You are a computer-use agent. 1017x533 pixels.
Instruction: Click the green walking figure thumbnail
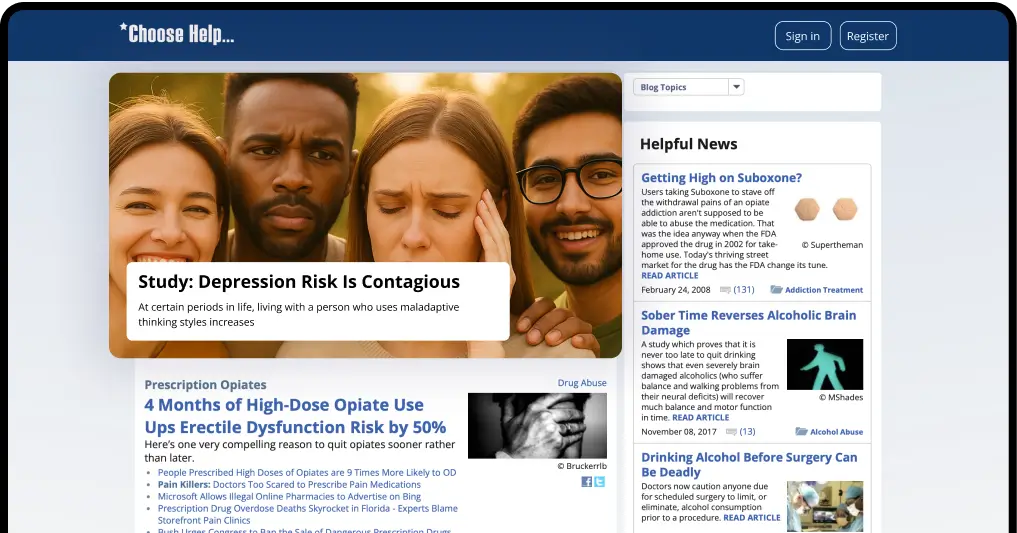[824, 364]
